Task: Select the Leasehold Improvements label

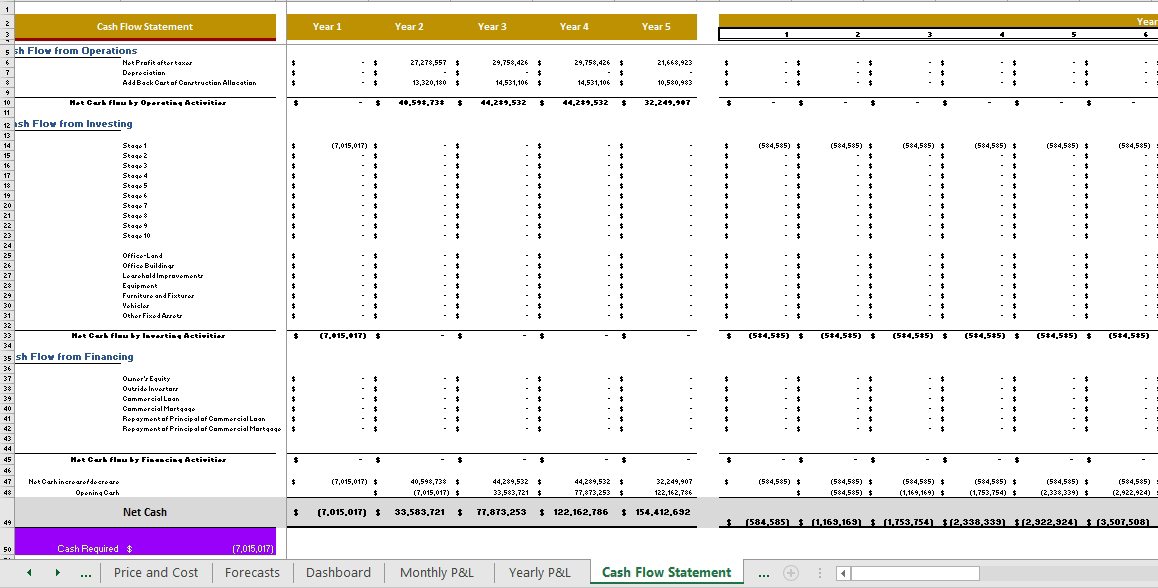Action: coord(162,276)
